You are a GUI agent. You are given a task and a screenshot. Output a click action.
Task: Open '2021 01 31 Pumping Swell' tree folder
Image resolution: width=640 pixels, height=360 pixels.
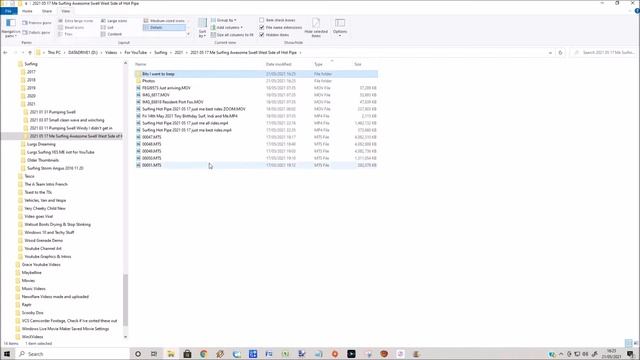(x=52, y=112)
